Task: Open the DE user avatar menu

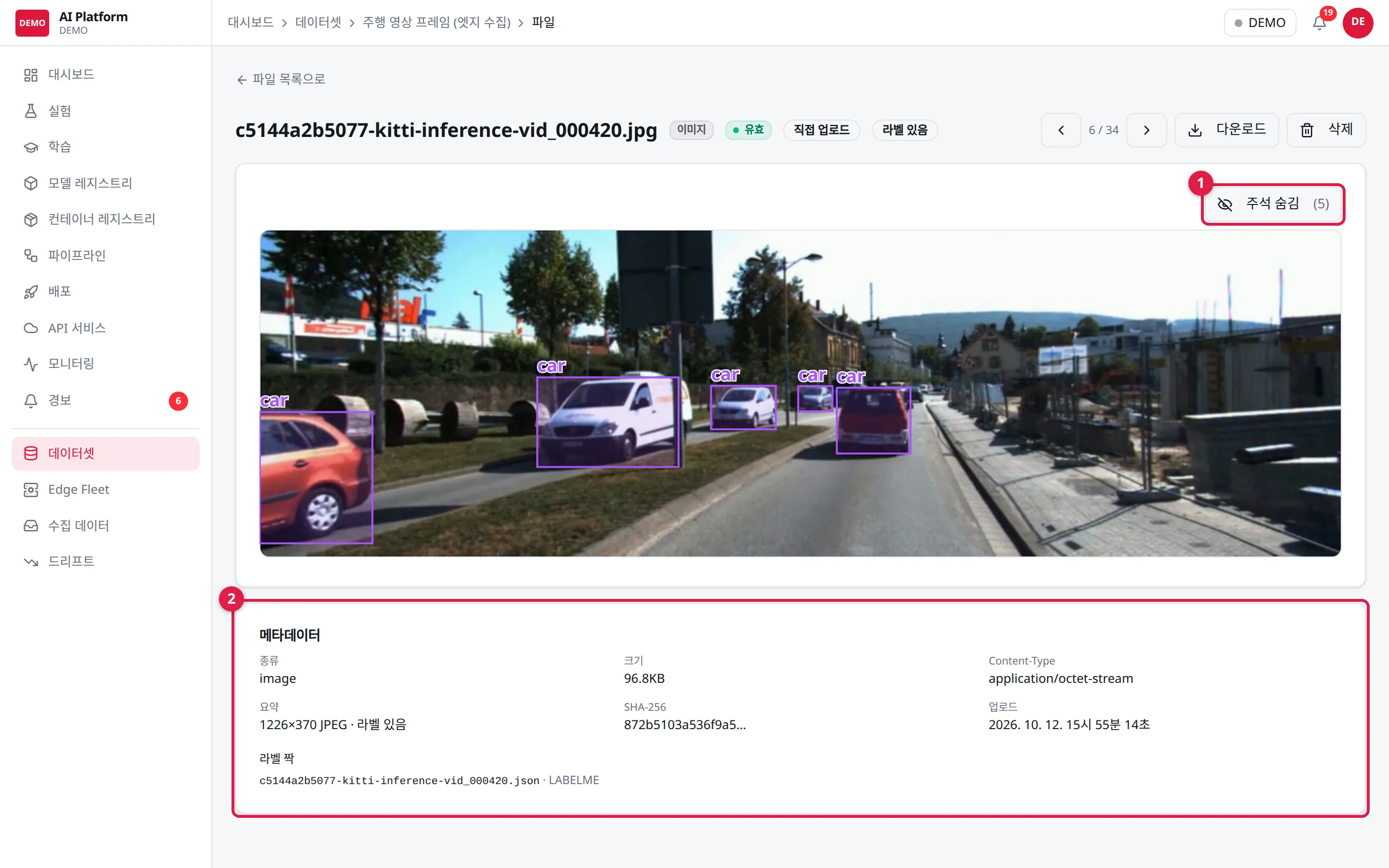Action: click(x=1358, y=23)
